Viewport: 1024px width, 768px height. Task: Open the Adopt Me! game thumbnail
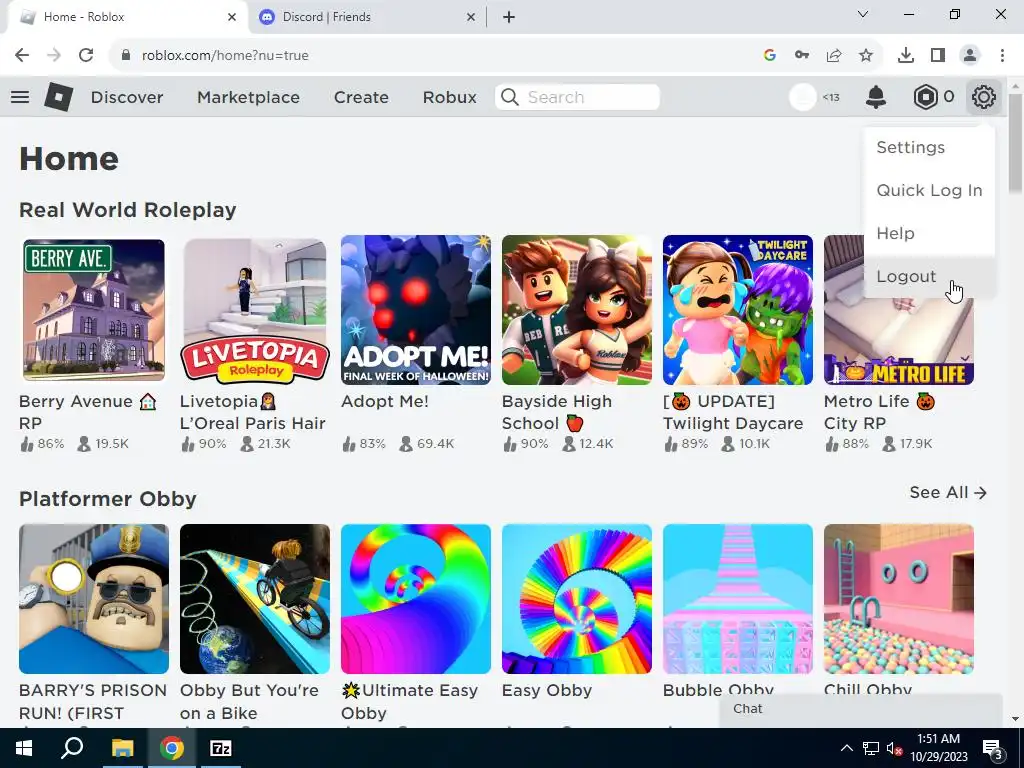(x=416, y=310)
